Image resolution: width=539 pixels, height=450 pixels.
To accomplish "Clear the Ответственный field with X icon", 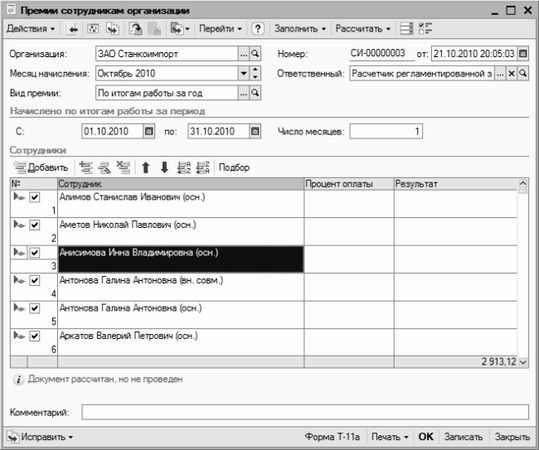I will pyautogui.click(x=512, y=74).
